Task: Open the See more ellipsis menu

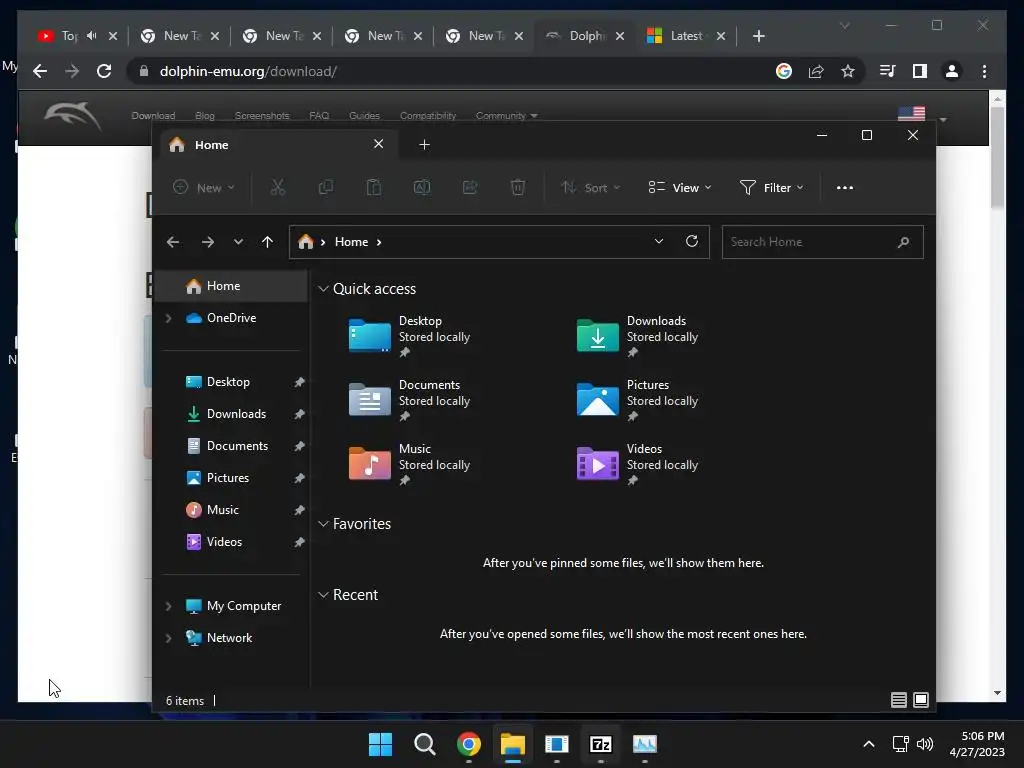Action: [x=844, y=187]
